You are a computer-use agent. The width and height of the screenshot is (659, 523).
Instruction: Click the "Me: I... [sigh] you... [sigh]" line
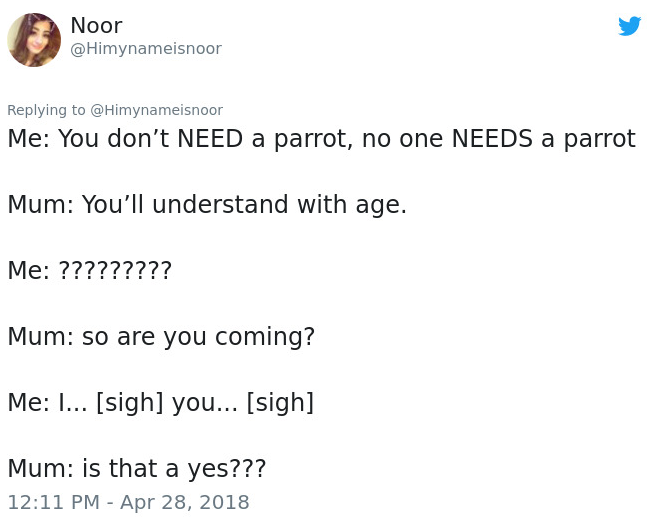(x=160, y=403)
